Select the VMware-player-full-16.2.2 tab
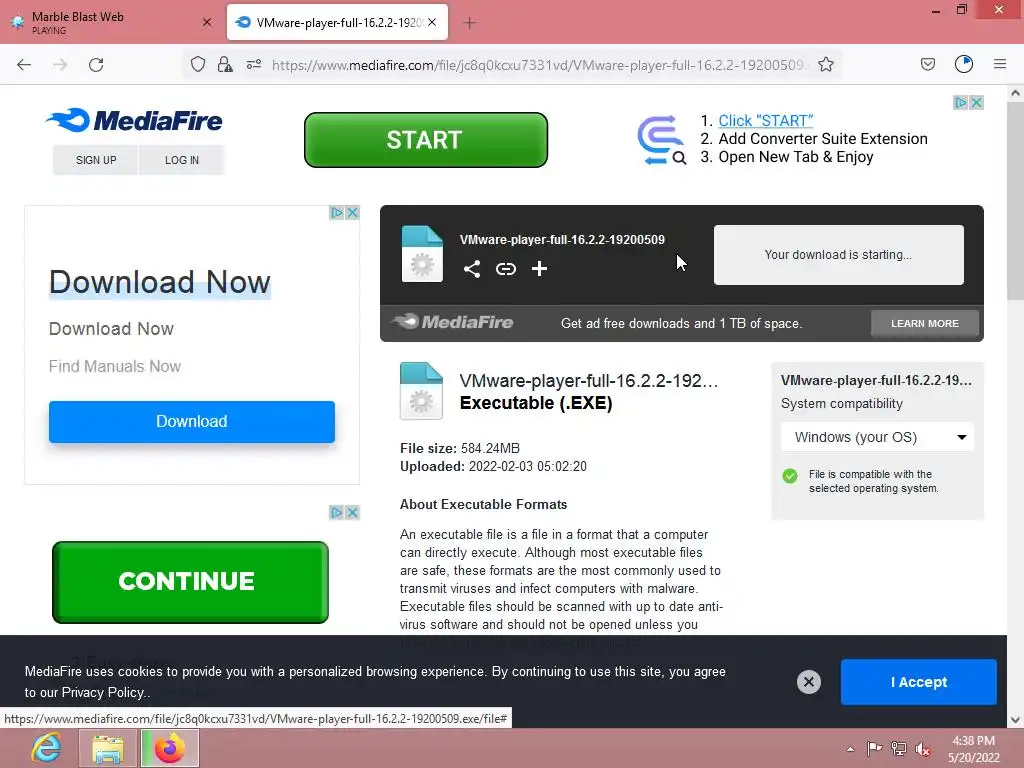The height and width of the screenshot is (768, 1024). (338, 22)
